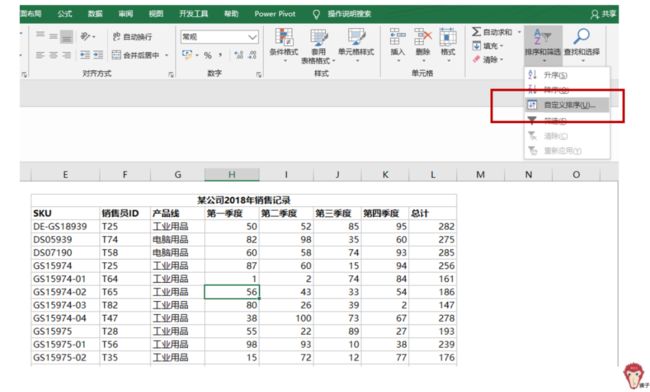
Task: Click the Increase Decimal icon
Action: 238,55
